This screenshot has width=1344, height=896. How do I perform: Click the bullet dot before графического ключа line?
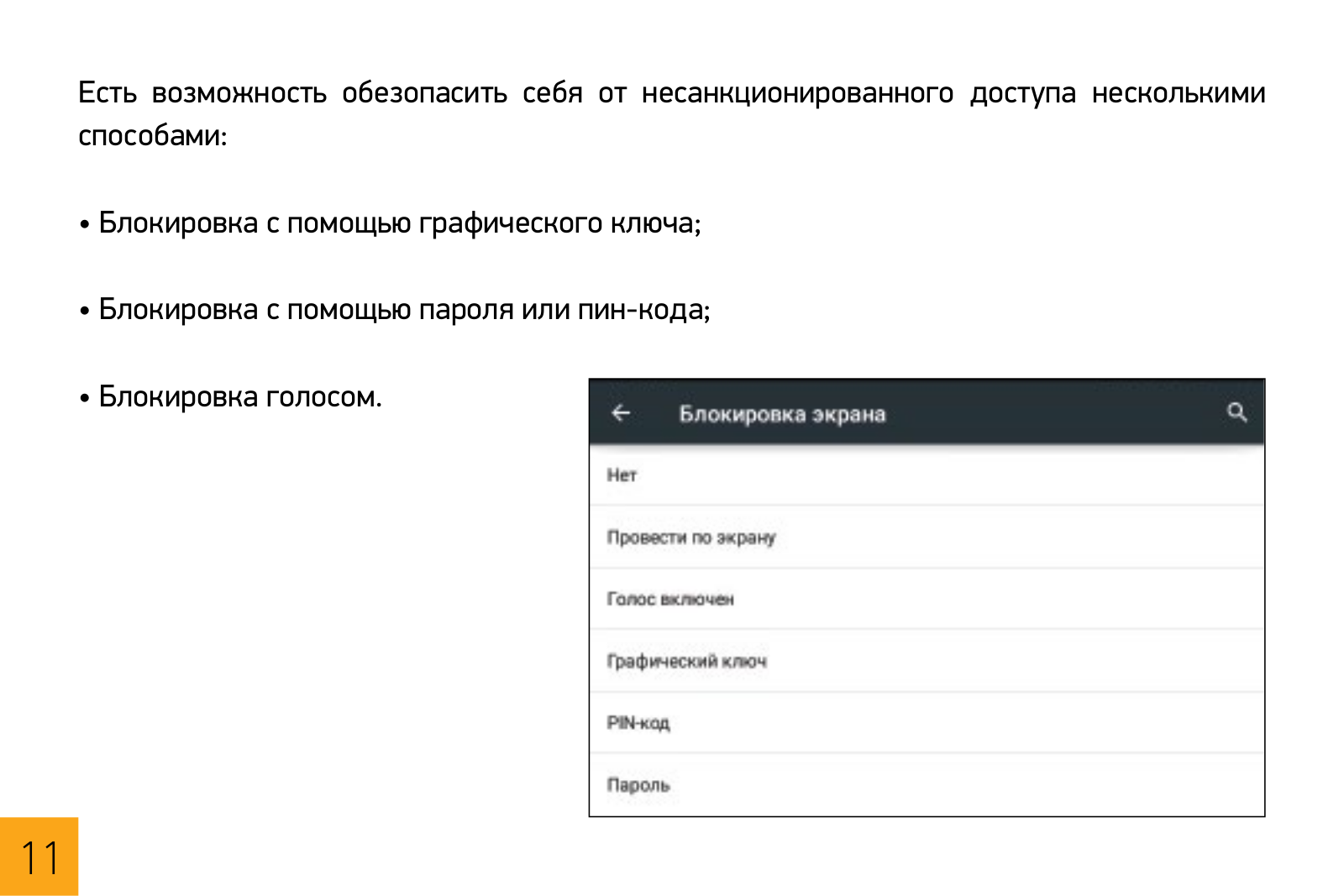pyautogui.click(x=85, y=225)
